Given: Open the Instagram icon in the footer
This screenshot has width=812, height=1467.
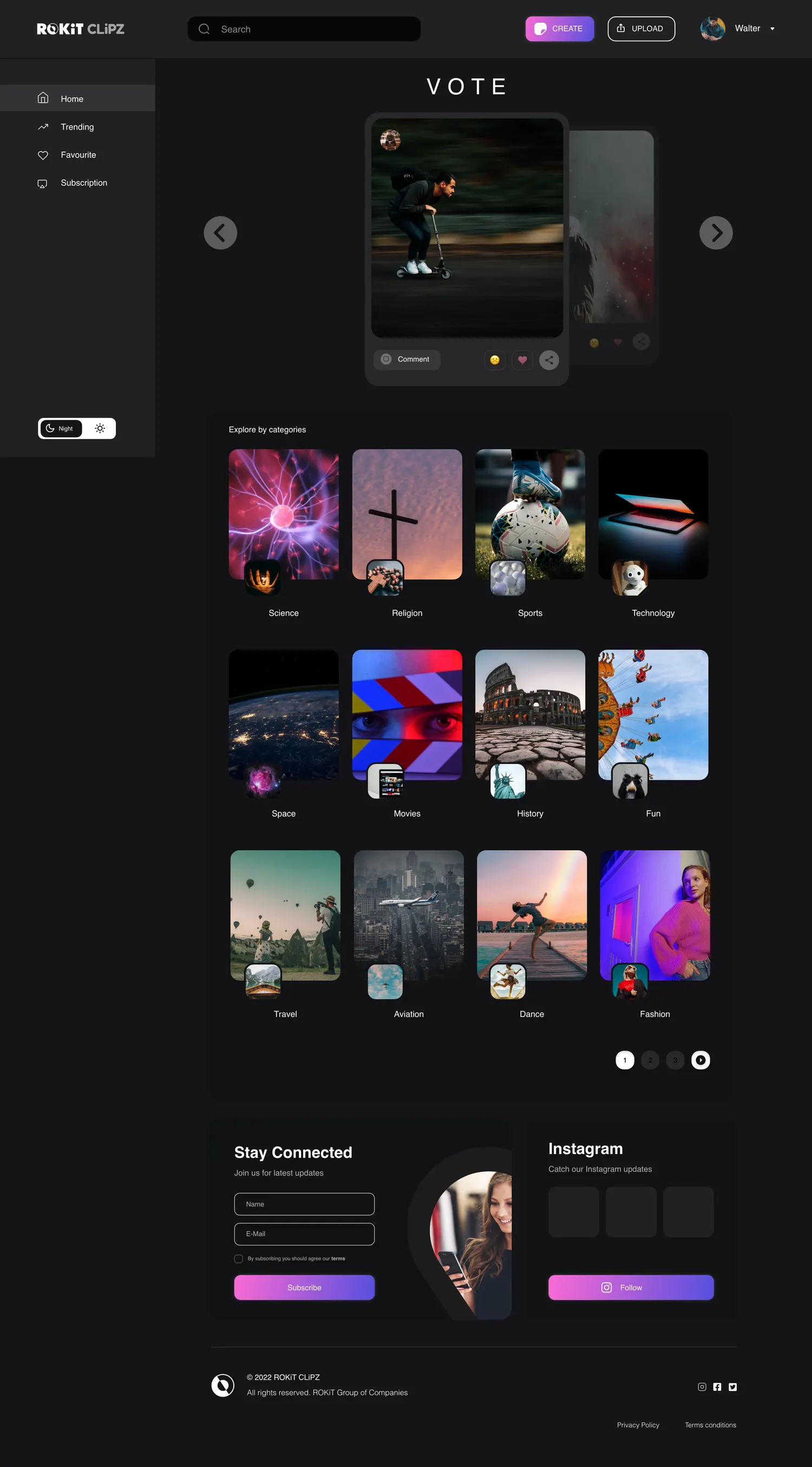Looking at the screenshot, I should (x=702, y=1387).
